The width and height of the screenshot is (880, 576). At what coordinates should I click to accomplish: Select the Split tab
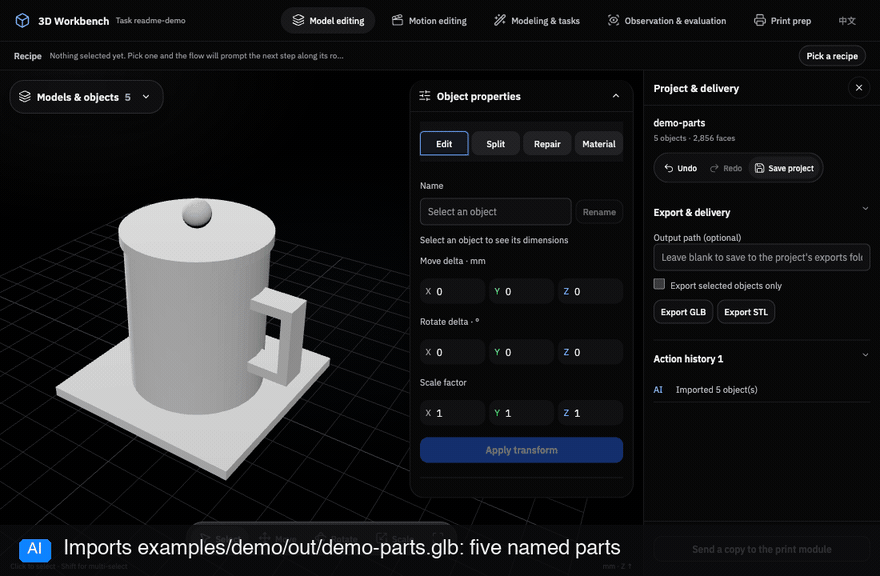[496, 144]
